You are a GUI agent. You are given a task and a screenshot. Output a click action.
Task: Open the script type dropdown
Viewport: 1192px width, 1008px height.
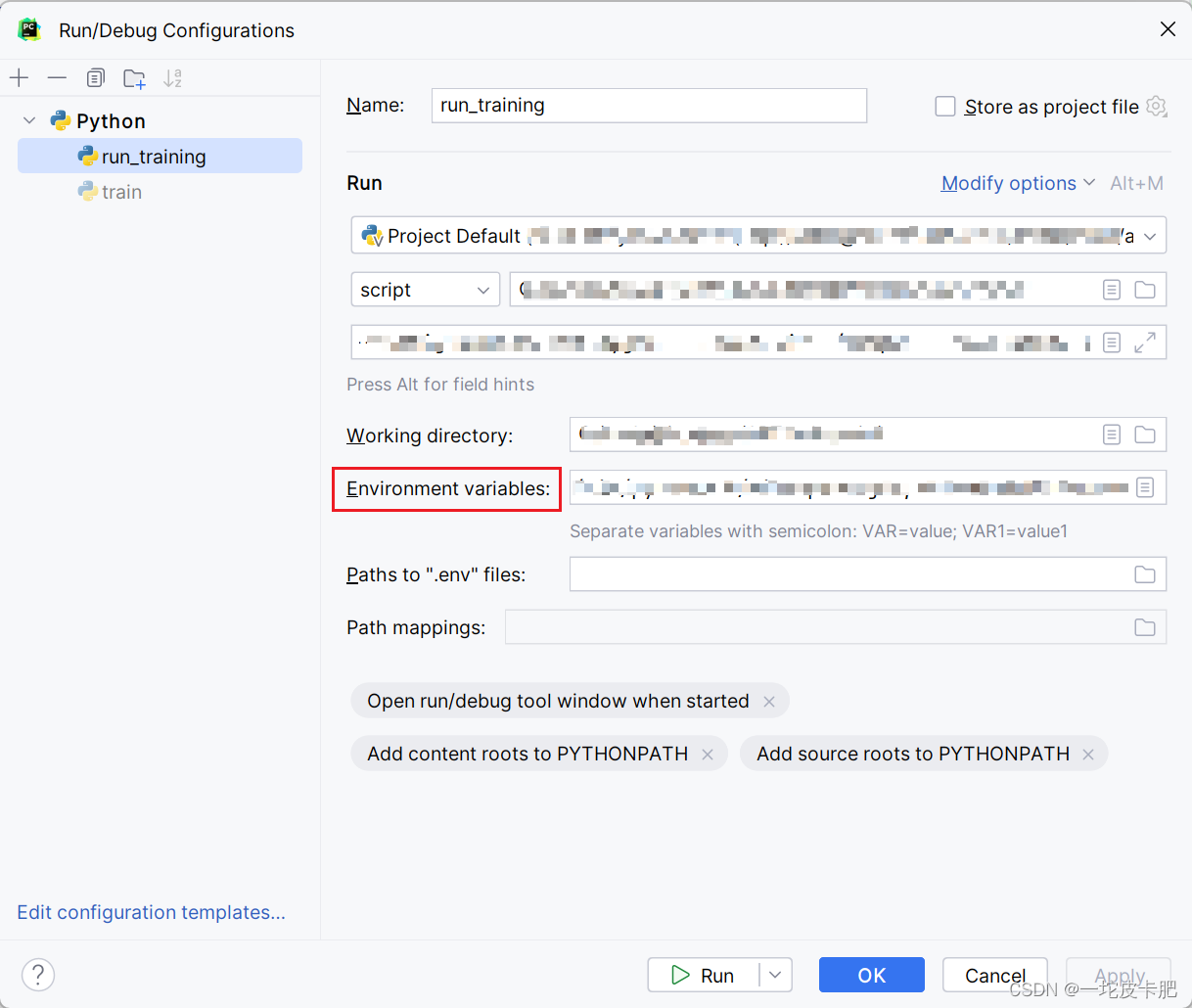click(x=425, y=290)
